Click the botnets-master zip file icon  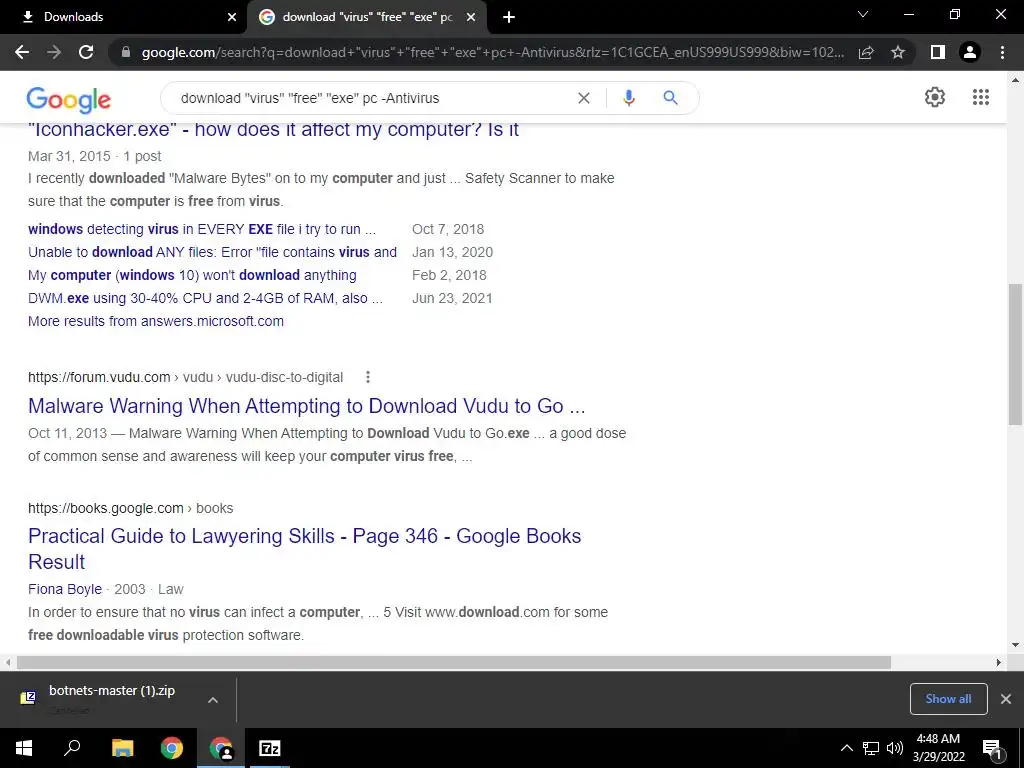28,698
